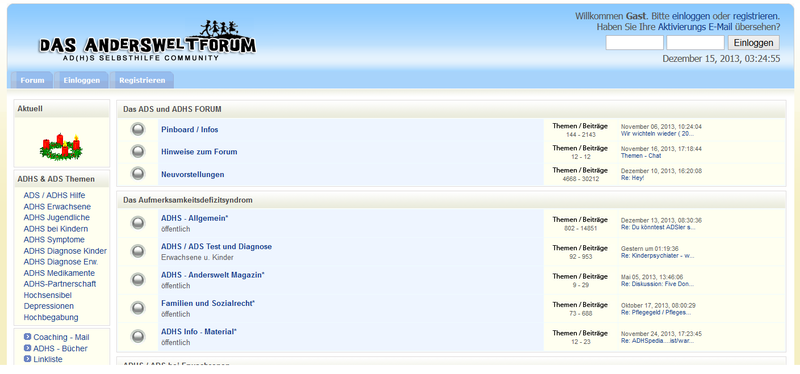Open the Hinweise zum Forum board
Viewport: 800px width, 374px height.
pyautogui.click(x=199, y=152)
